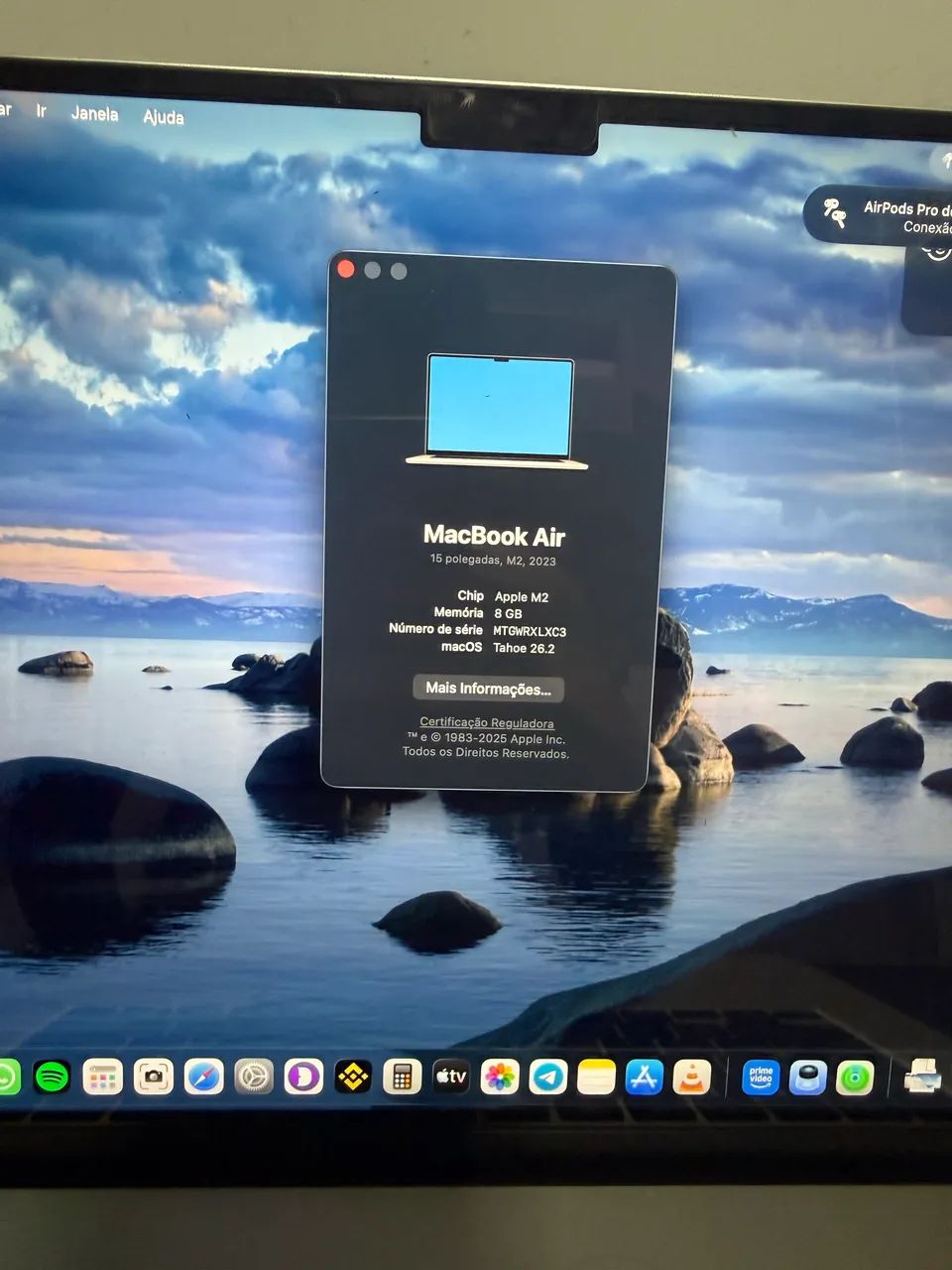Open Prime Video from Dock
This screenshot has width=952, height=1270.
[x=761, y=1078]
